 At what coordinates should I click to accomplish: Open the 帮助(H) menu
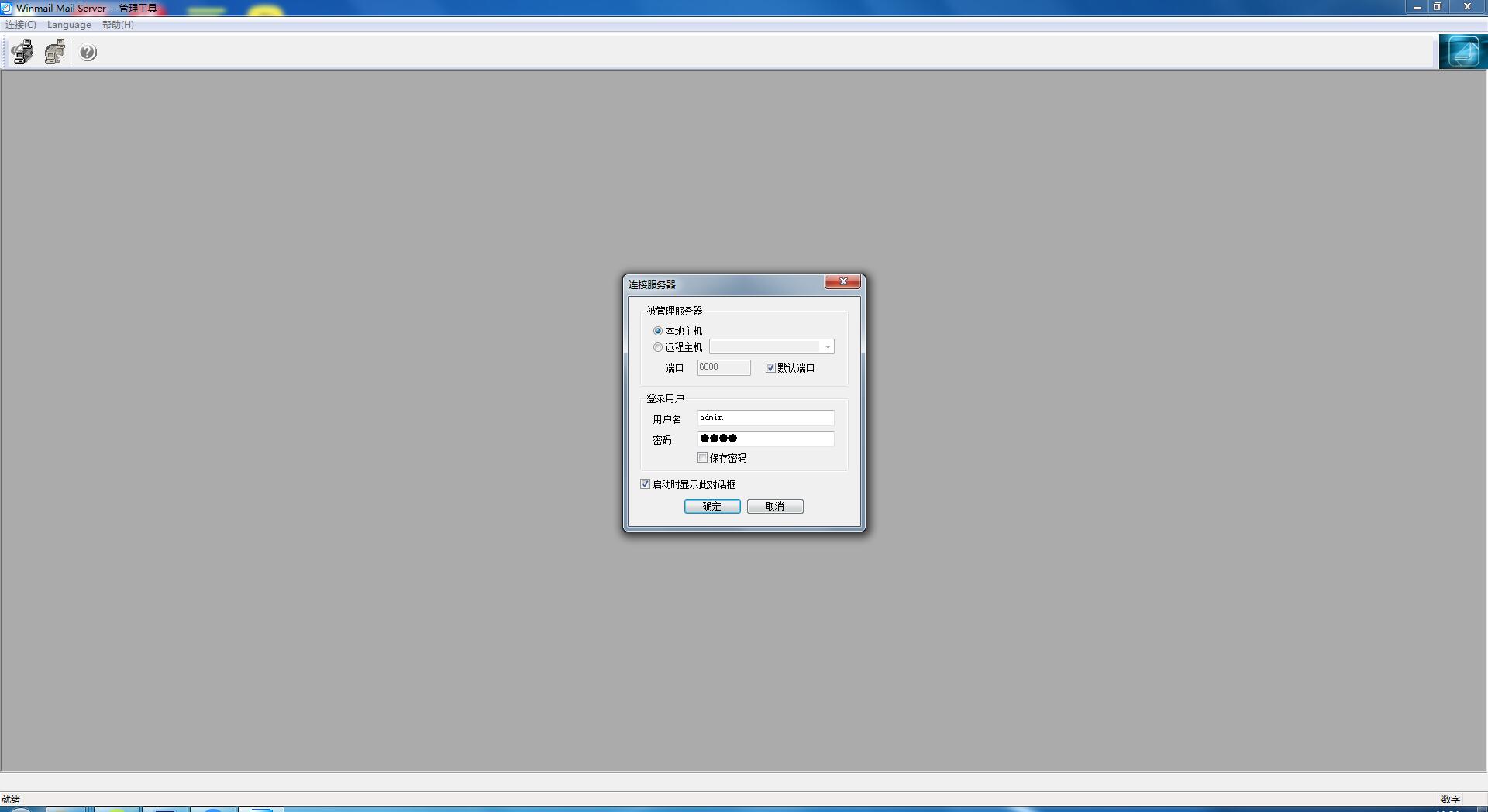(x=117, y=24)
